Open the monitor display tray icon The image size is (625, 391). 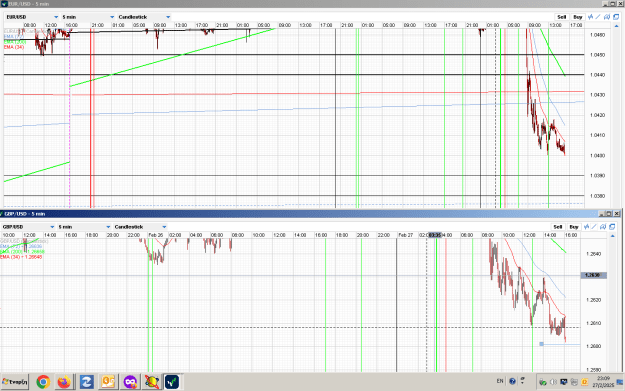564,382
